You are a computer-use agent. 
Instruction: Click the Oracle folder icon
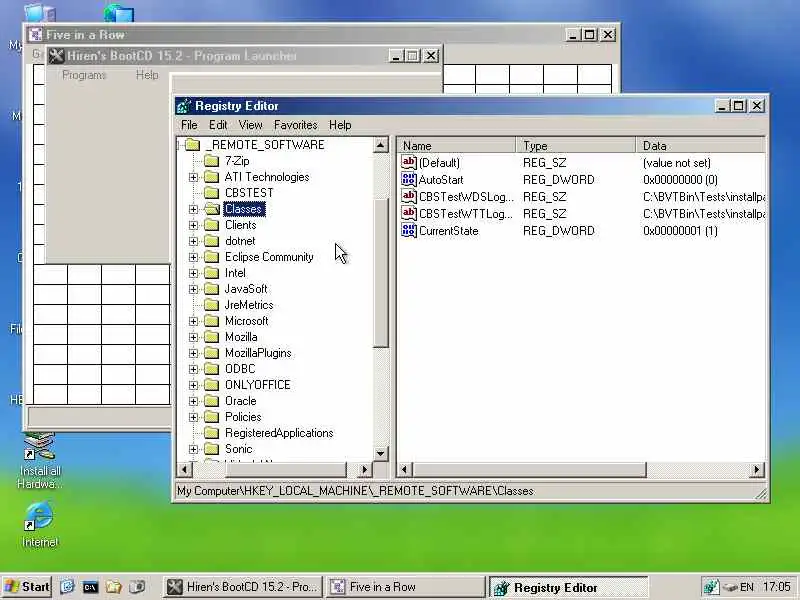click(211, 401)
